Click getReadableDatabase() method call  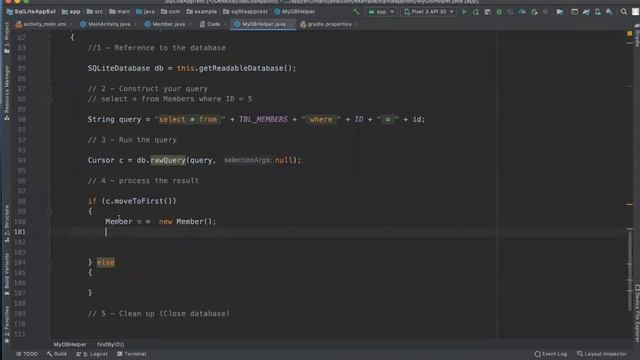[245, 68]
